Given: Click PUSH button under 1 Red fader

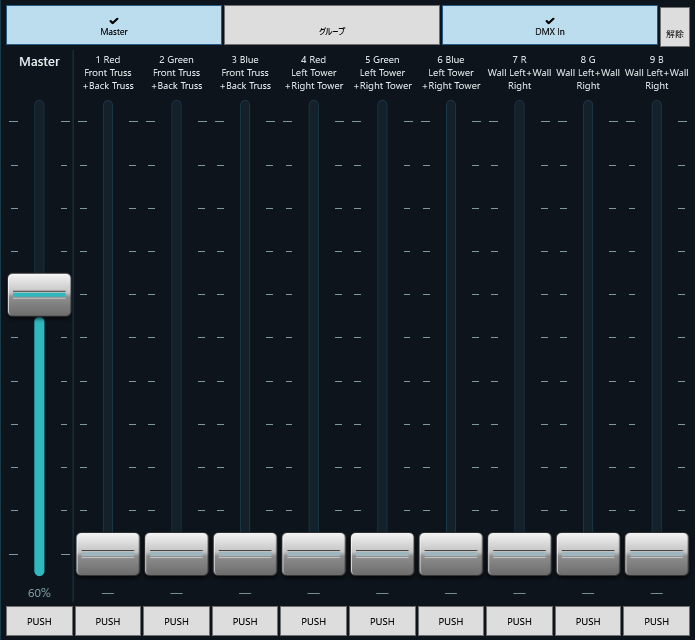Looking at the screenshot, I should point(108,621).
